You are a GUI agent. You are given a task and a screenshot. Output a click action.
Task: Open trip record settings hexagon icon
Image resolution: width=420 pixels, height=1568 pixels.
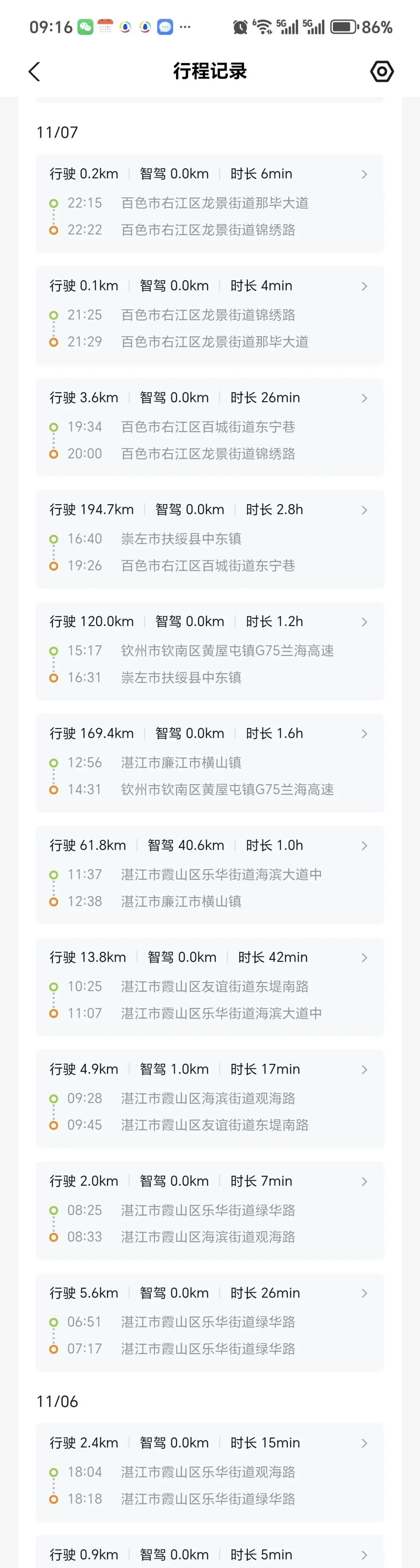[x=382, y=72]
